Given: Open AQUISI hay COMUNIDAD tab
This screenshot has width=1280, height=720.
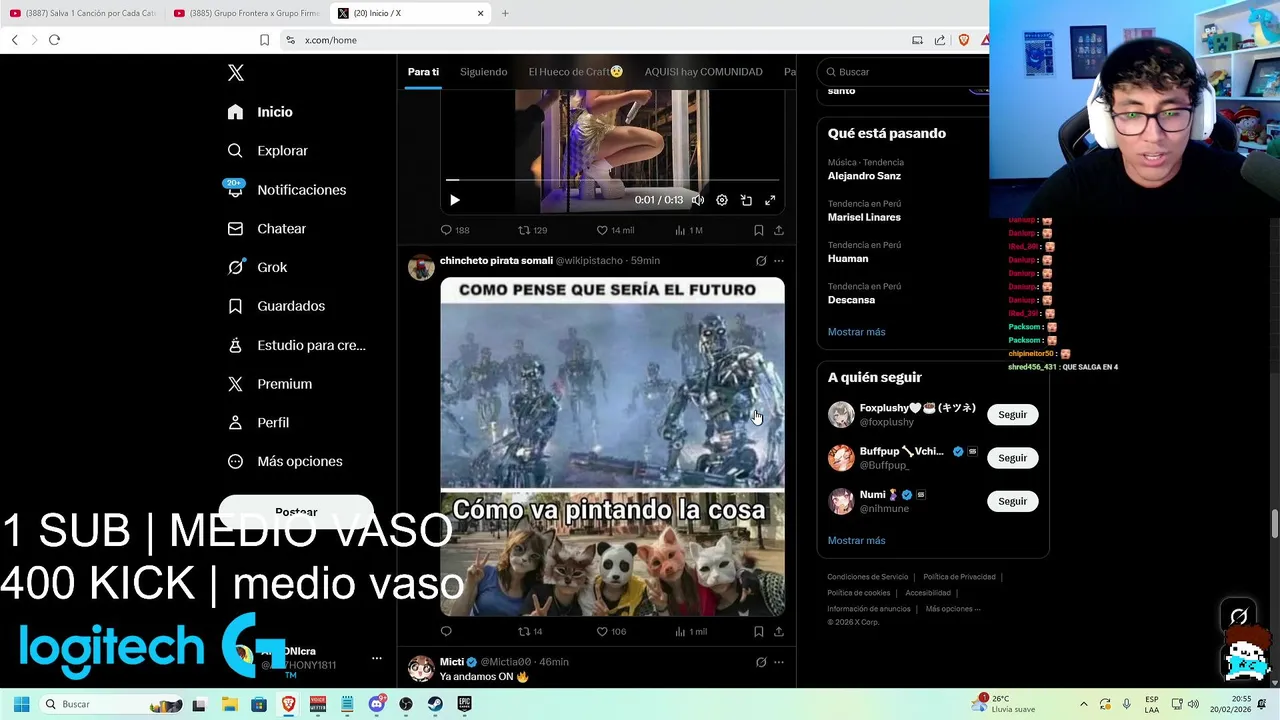Looking at the screenshot, I should [703, 72].
